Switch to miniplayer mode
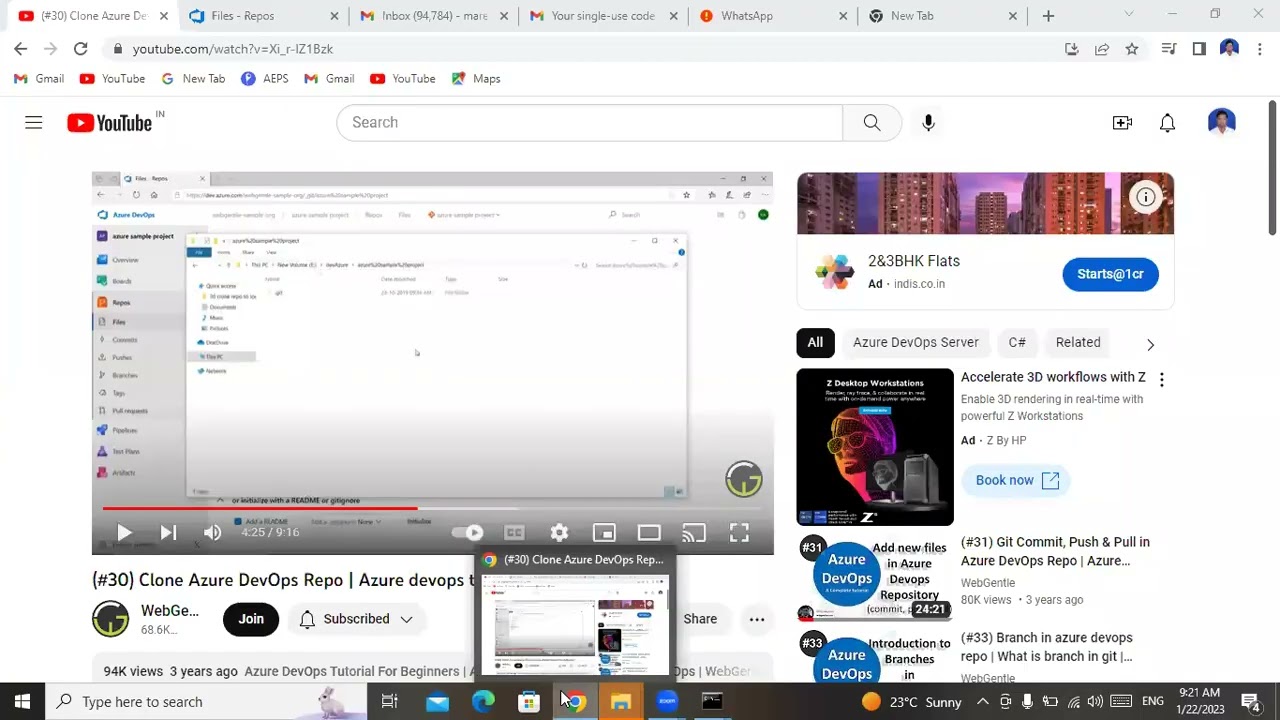Image resolution: width=1280 pixels, height=720 pixels. click(604, 533)
